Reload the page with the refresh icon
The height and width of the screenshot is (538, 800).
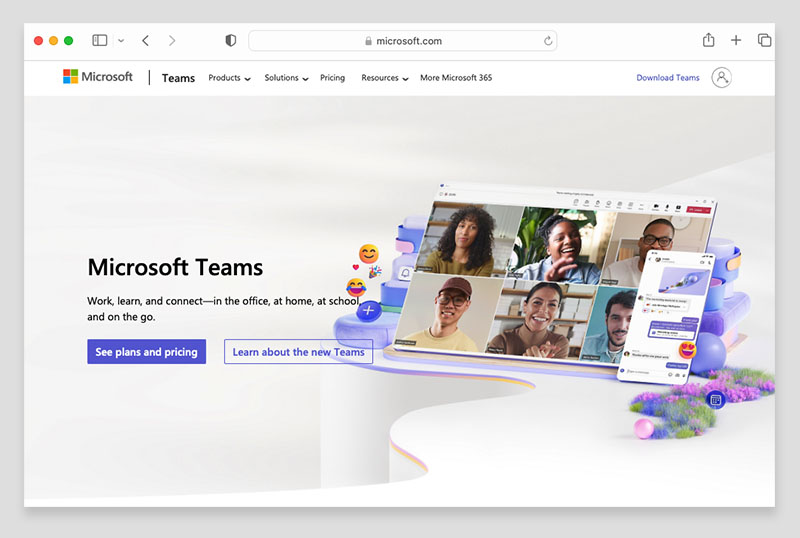tap(548, 41)
